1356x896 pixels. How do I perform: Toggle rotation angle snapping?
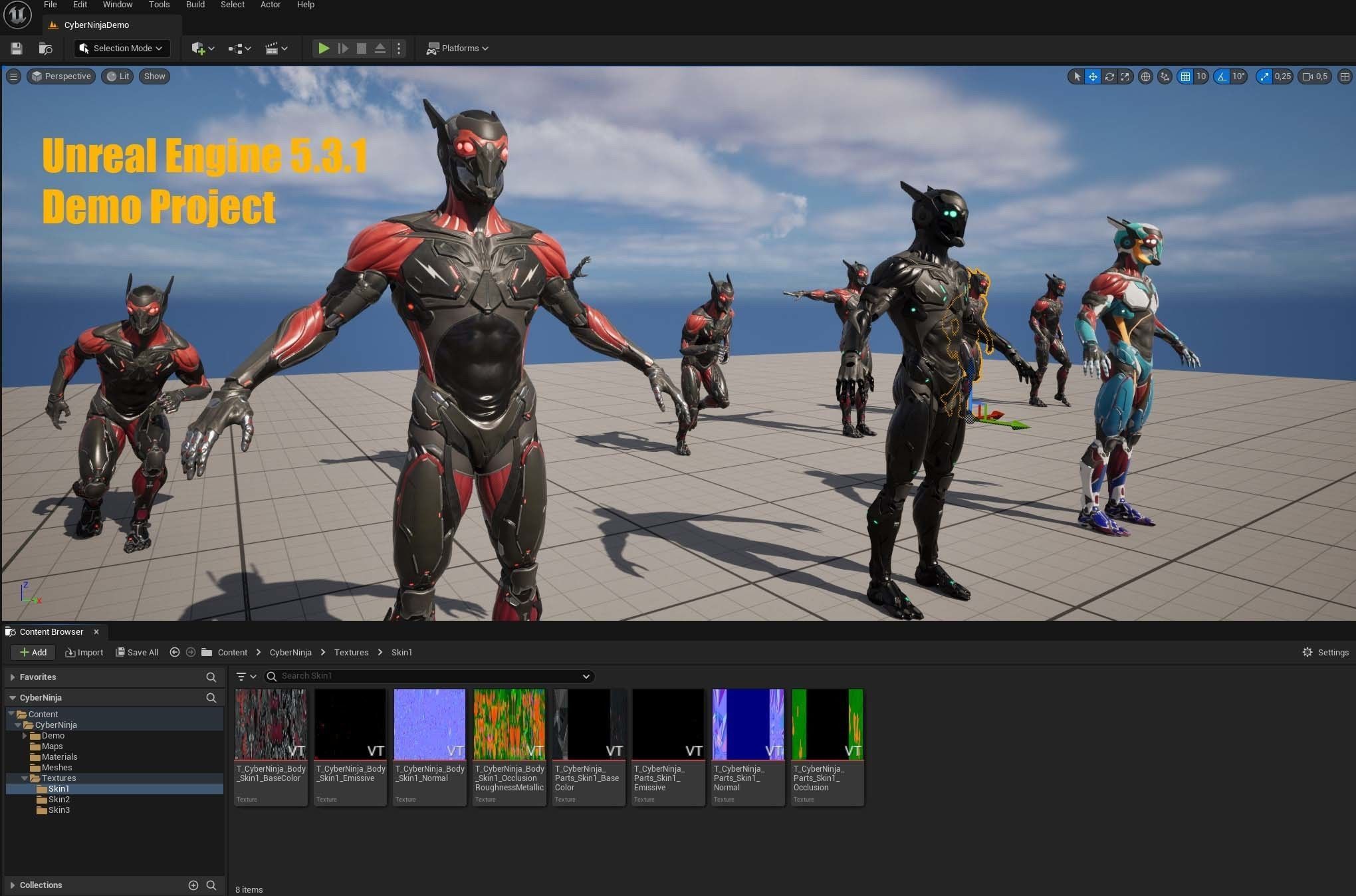(1222, 76)
